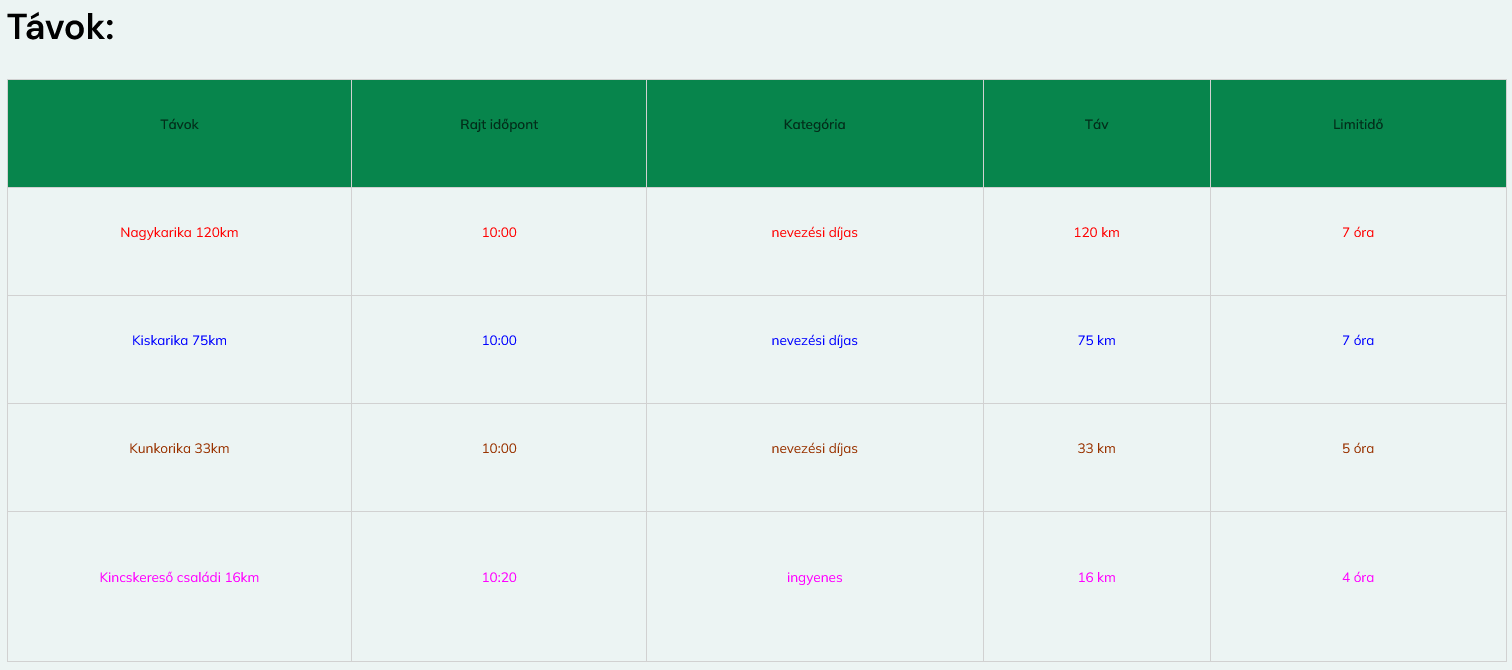This screenshot has width=1512, height=670.
Task: Click the red 'Nagykarika 120km' cell
Action: [x=179, y=233]
